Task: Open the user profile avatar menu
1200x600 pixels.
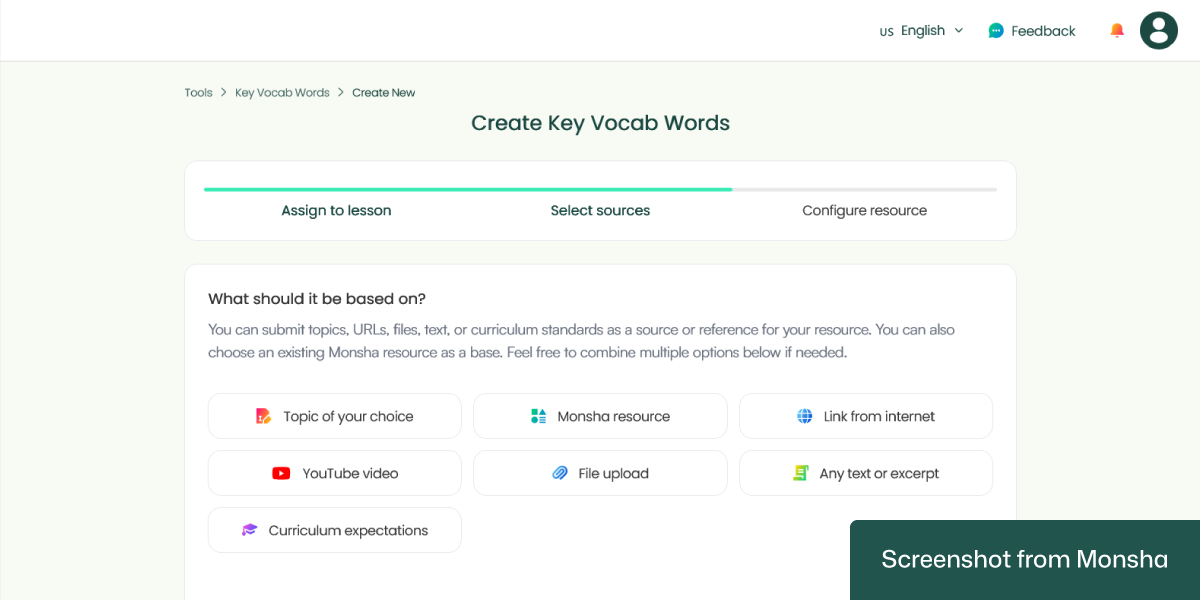Action: [1159, 31]
